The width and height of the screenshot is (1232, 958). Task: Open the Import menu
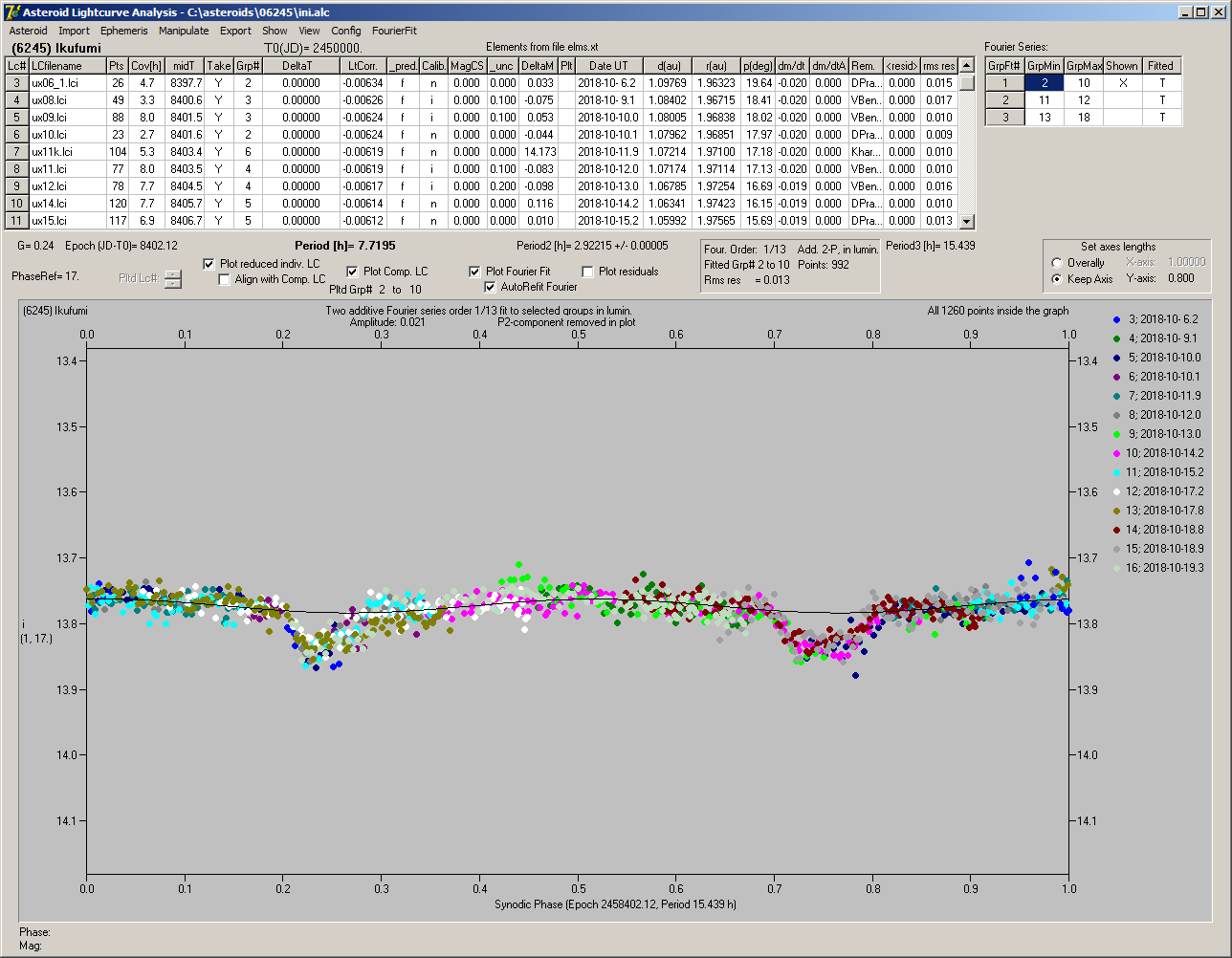coord(74,31)
